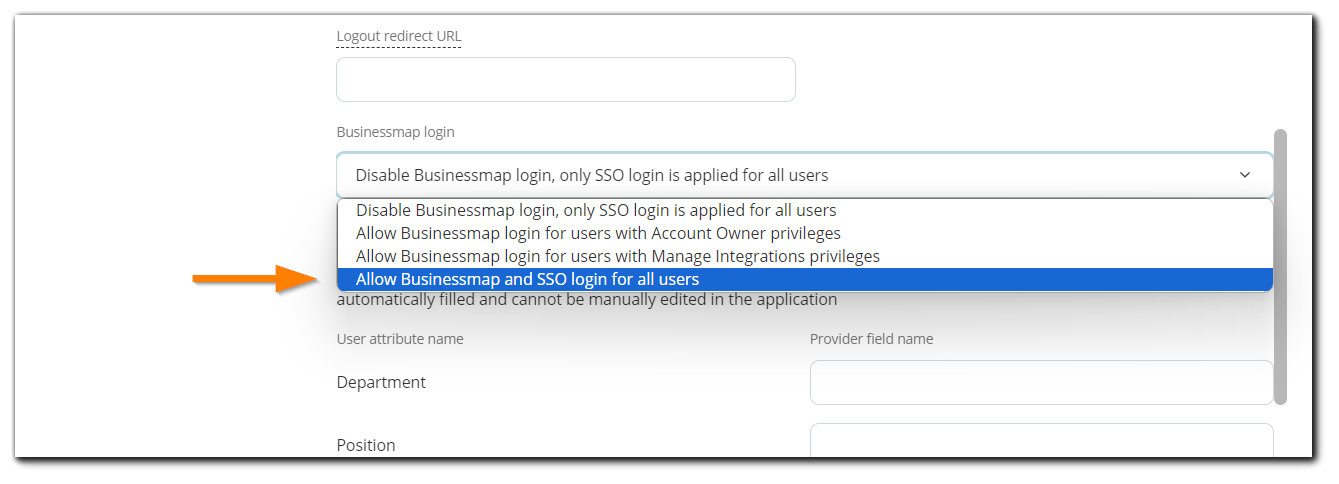Select Disable Businessmap login, only SSO option
Screen dimensions: 1339x484
click(x=805, y=211)
